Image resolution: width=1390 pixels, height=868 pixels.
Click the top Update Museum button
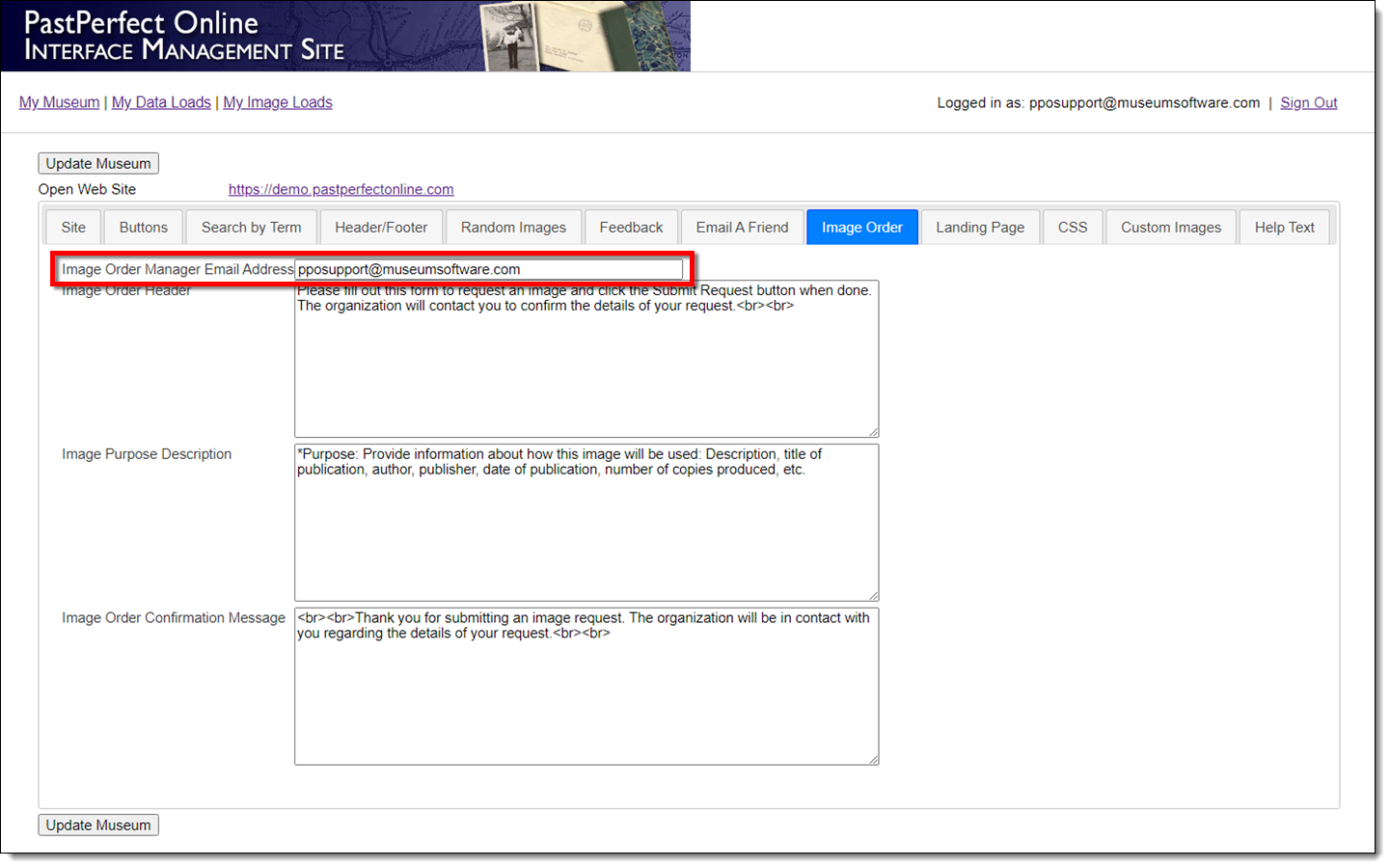98,164
